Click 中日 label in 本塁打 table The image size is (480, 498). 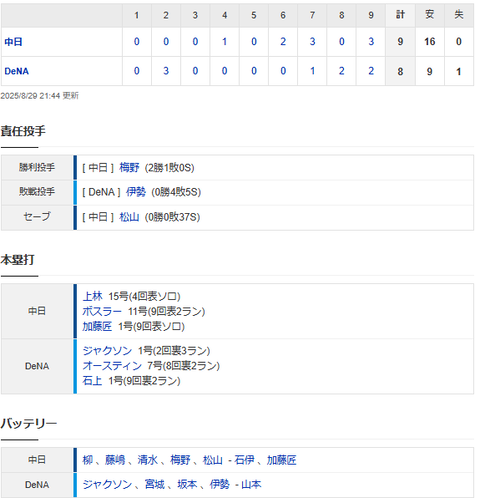click(37, 311)
